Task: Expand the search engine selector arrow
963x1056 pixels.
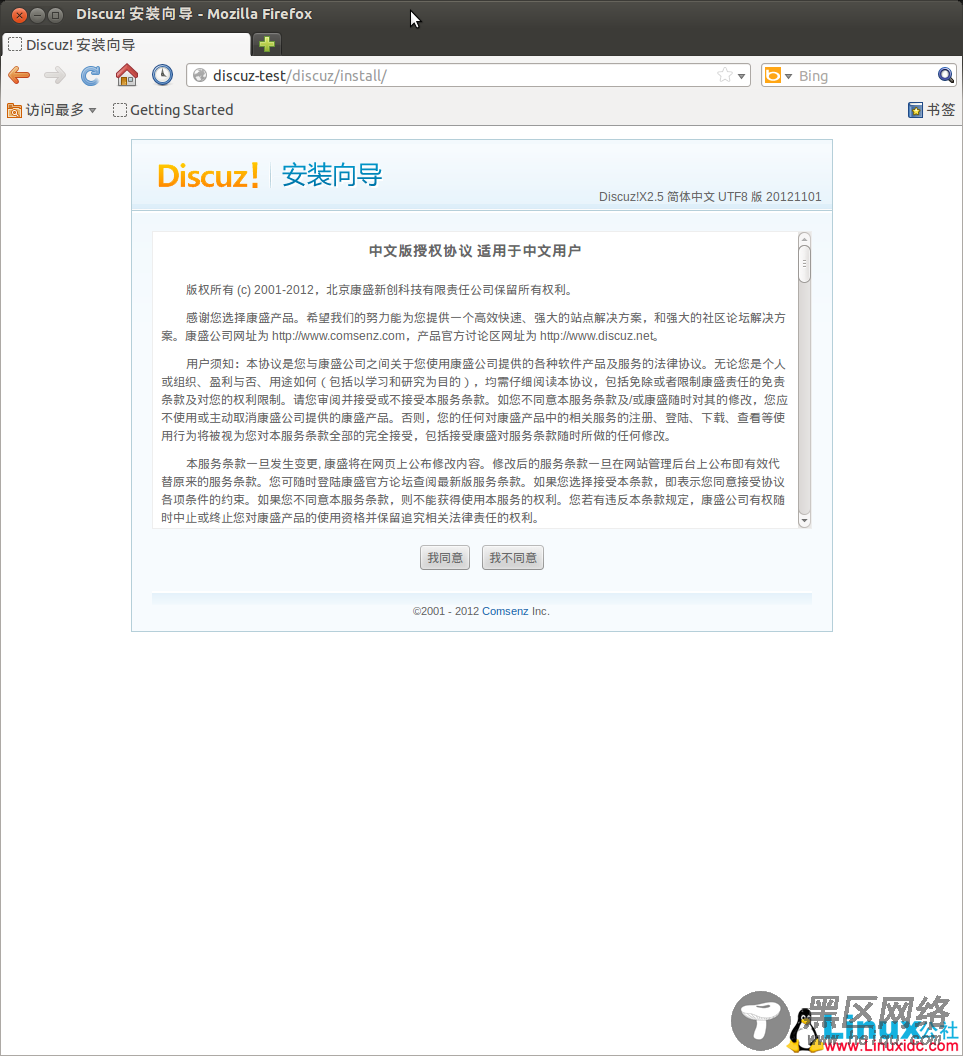Action: (x=789, y=76)
